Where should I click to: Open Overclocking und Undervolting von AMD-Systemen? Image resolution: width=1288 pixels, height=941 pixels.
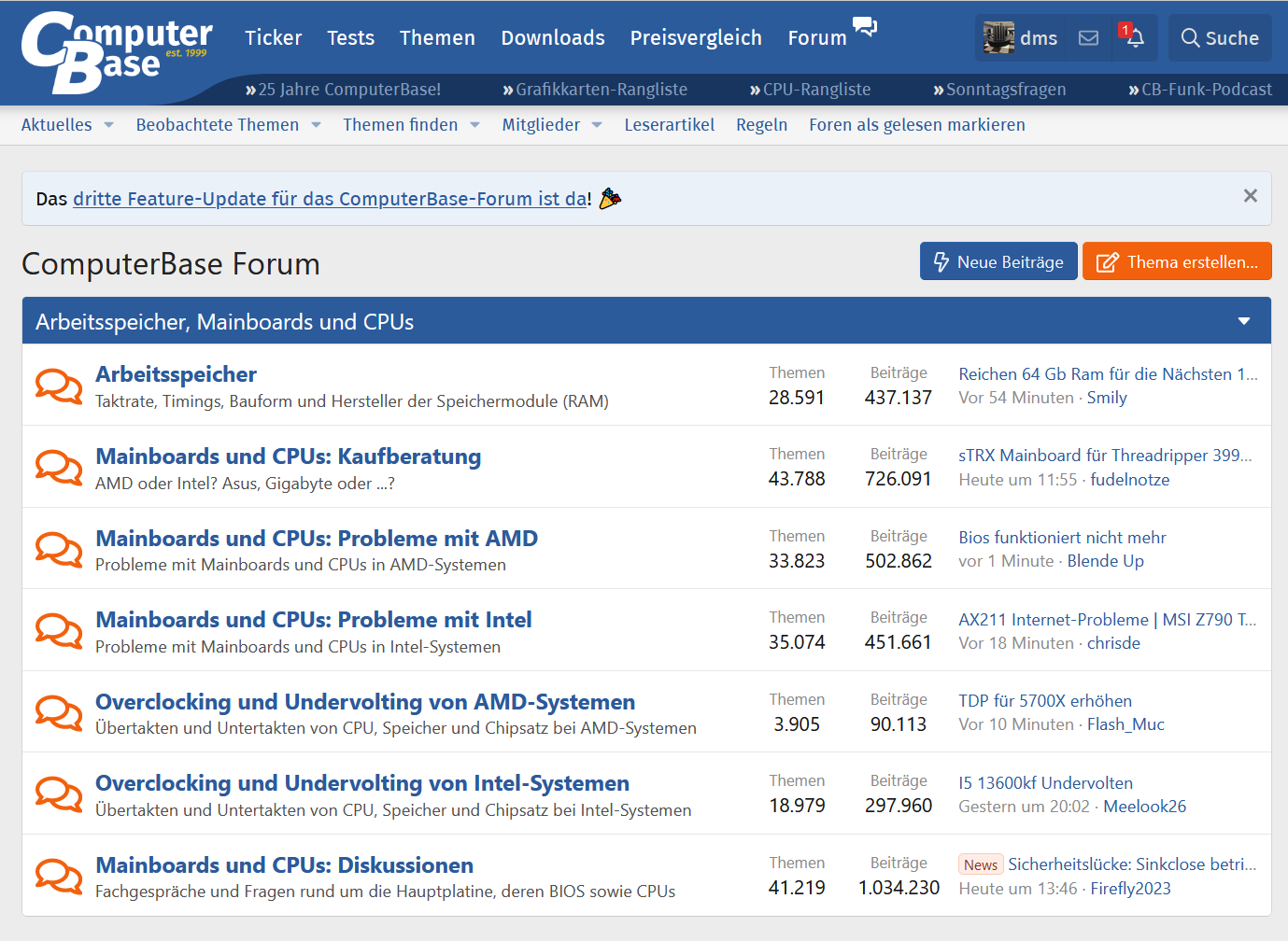[x=365, y=702]
